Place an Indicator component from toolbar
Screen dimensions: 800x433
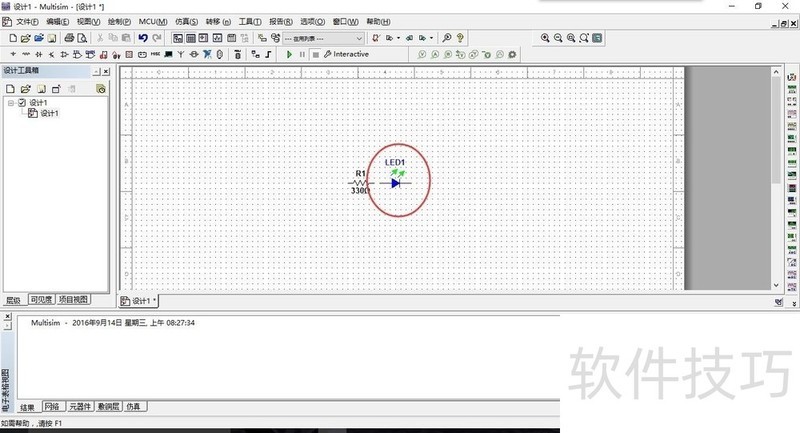(x=129, y=54)
